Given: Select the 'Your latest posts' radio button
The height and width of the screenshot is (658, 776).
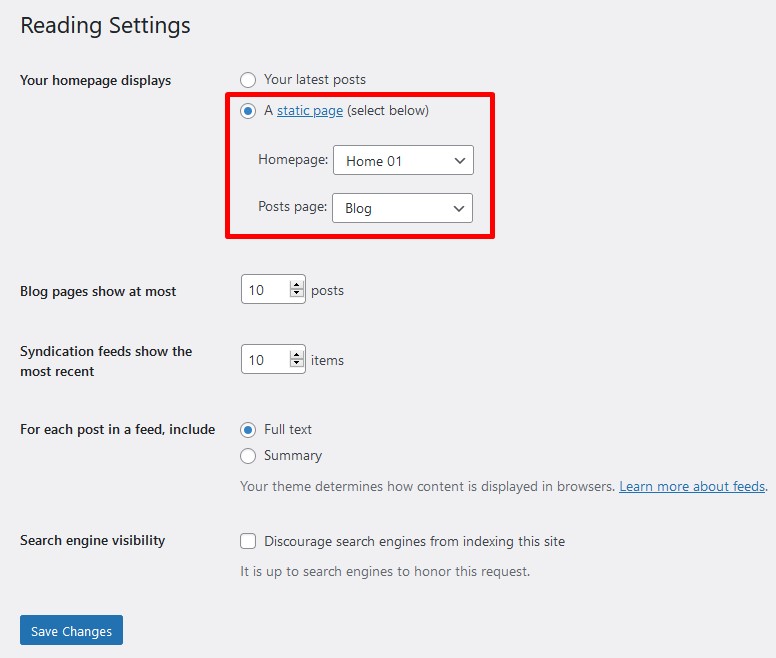Looking at the screenshot, I should [x=248, y=80].
